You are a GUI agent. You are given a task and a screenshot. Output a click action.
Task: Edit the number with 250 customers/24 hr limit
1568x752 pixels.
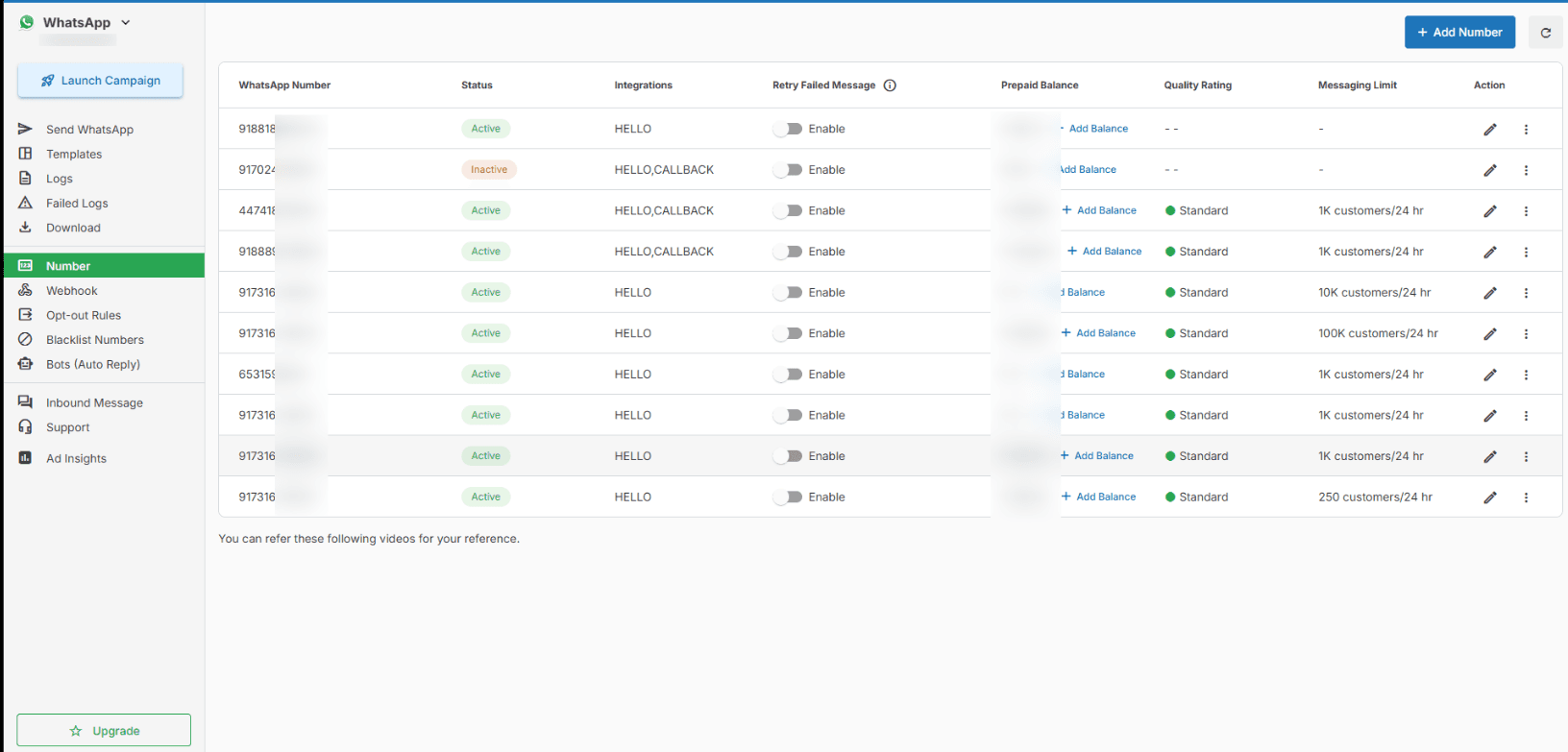1489,497
